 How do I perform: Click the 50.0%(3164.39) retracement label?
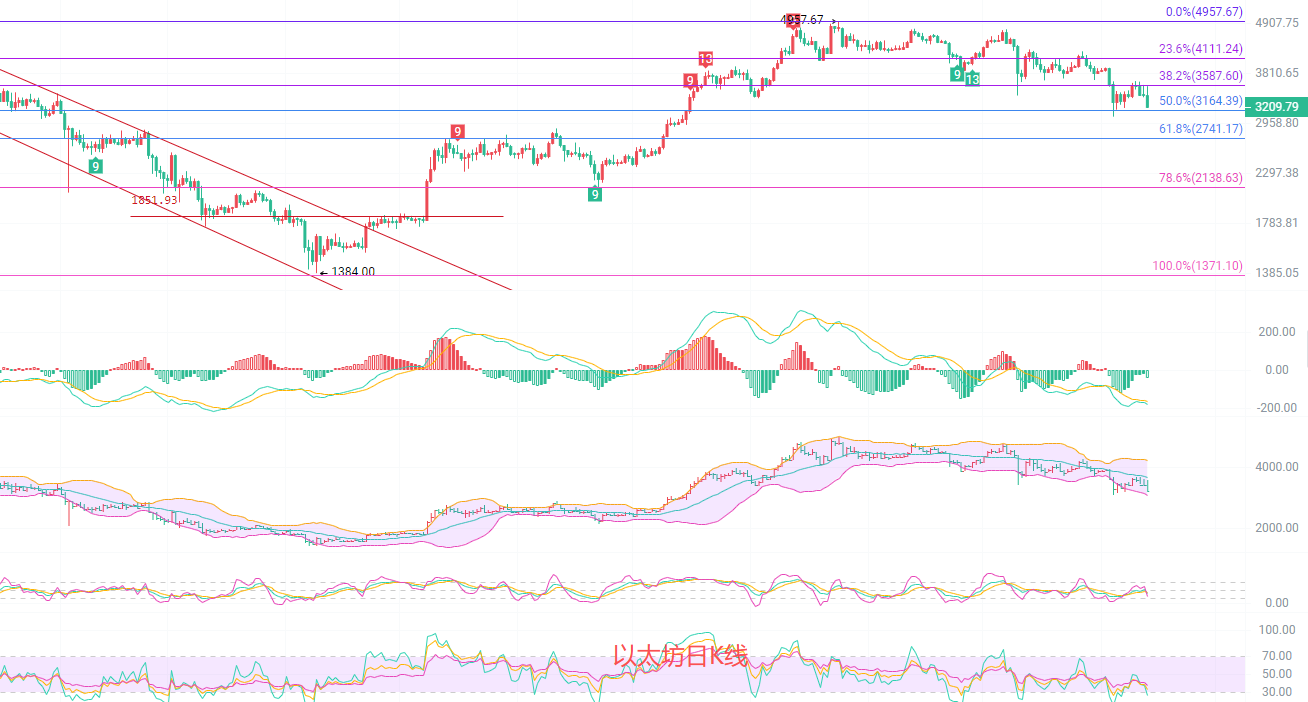(1200, 101)
